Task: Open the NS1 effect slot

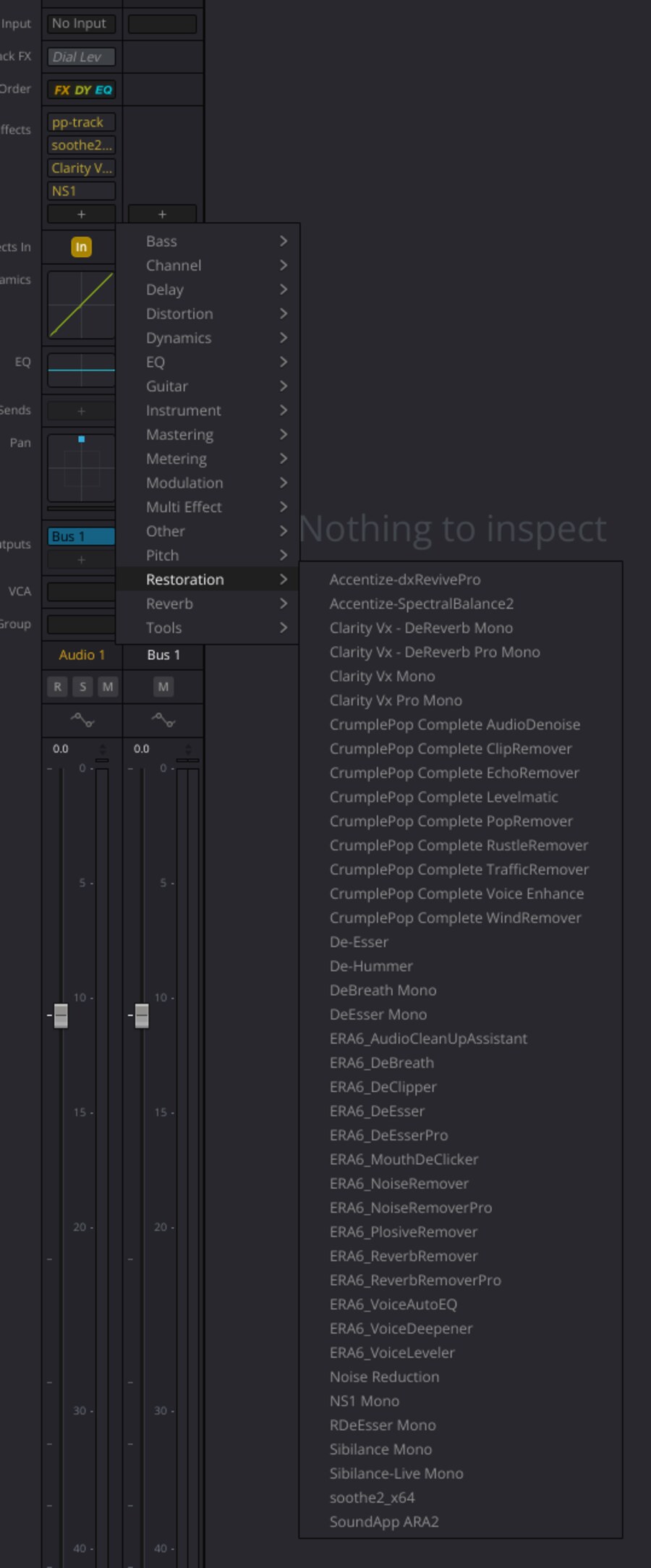Action: (x=81, y=191)
